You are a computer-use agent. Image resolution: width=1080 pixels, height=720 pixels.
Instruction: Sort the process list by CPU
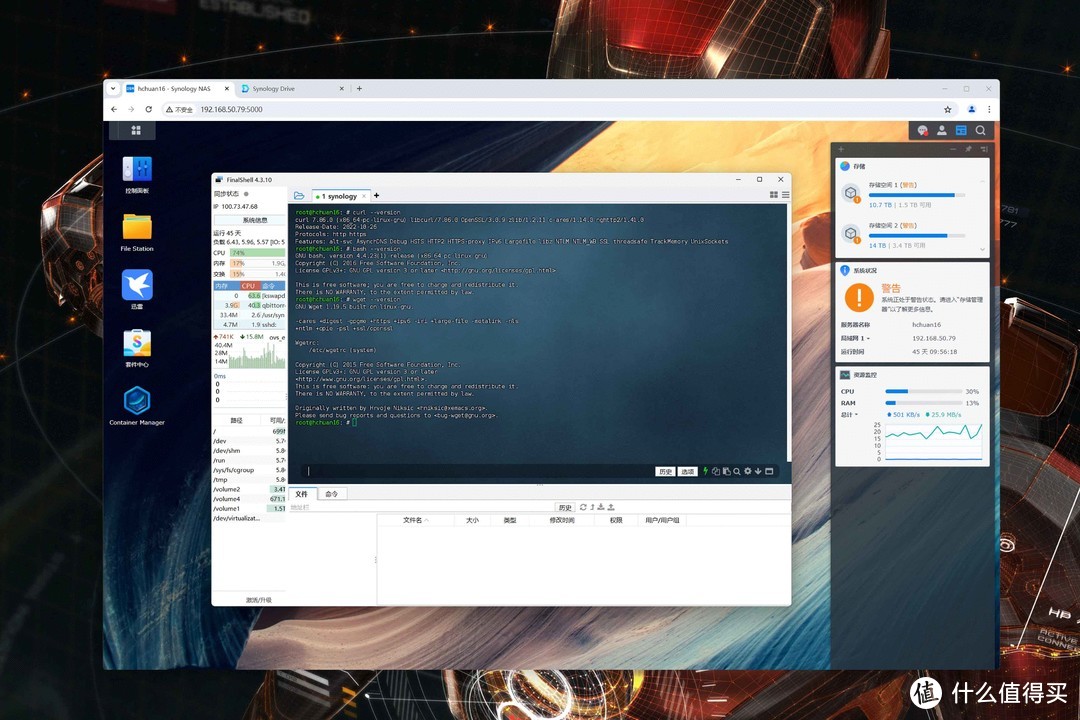[248, 286]
